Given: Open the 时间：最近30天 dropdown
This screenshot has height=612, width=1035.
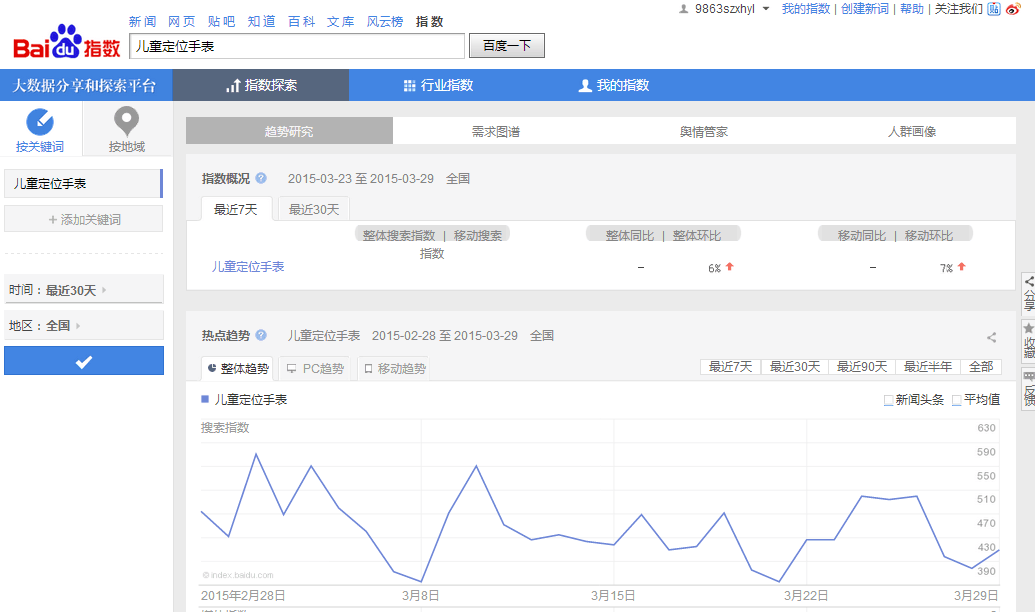Looking at the screenshot, I should coord(84,289).
